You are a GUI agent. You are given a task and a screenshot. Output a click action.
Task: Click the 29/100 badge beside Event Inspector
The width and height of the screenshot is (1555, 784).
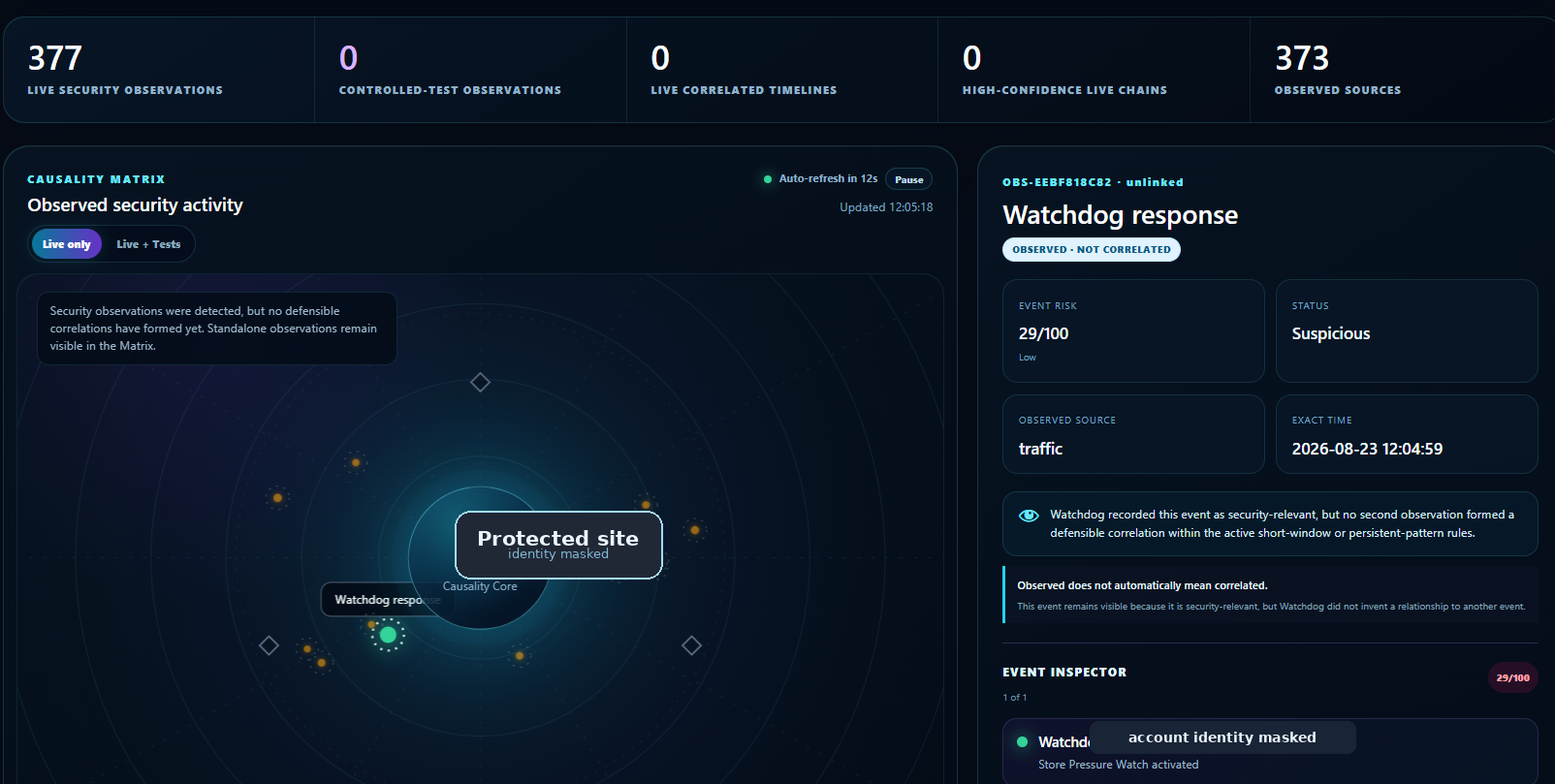tap(1512, 678)
